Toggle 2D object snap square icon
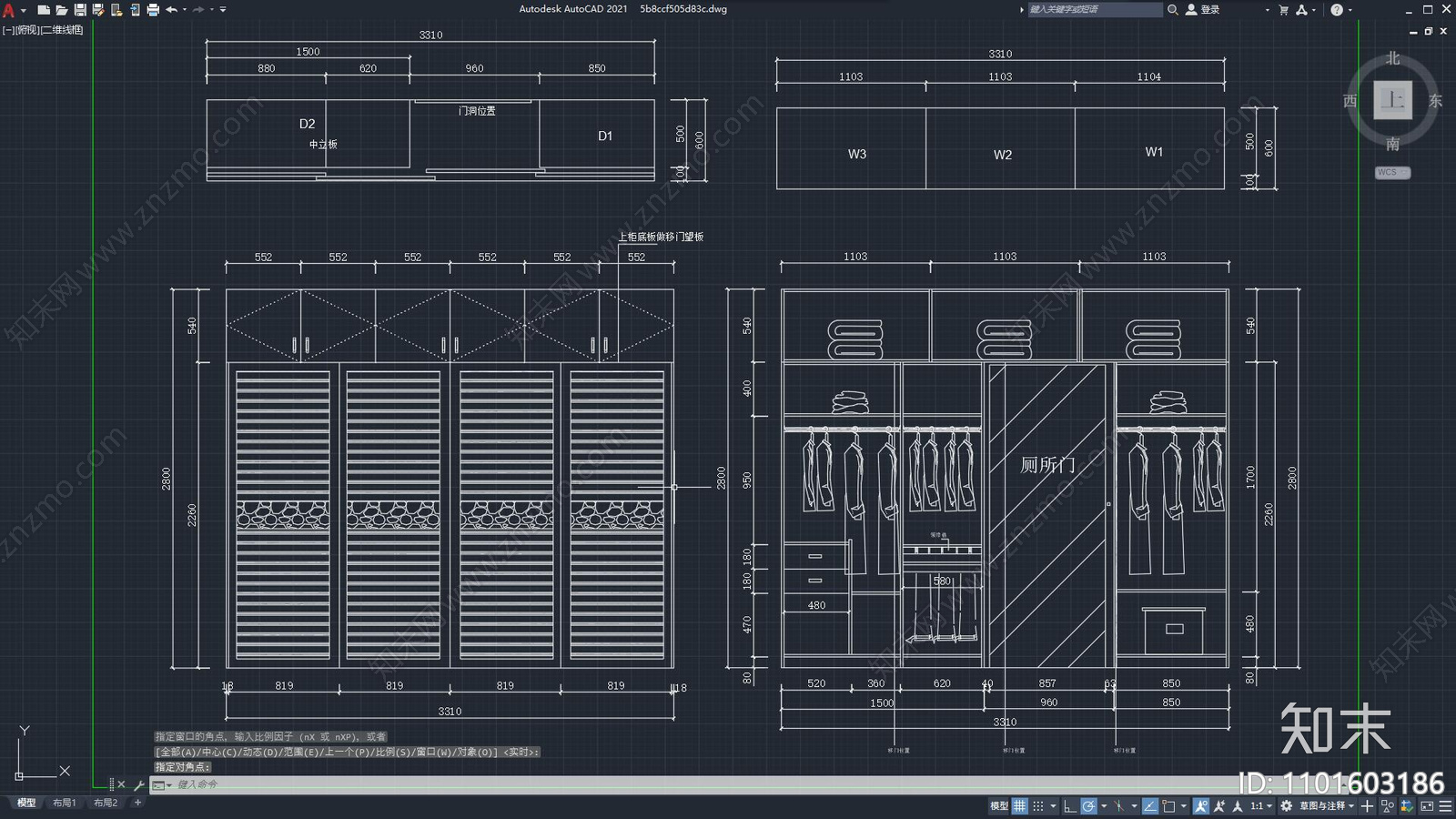1456x819 pixels. pos(1168,805)
